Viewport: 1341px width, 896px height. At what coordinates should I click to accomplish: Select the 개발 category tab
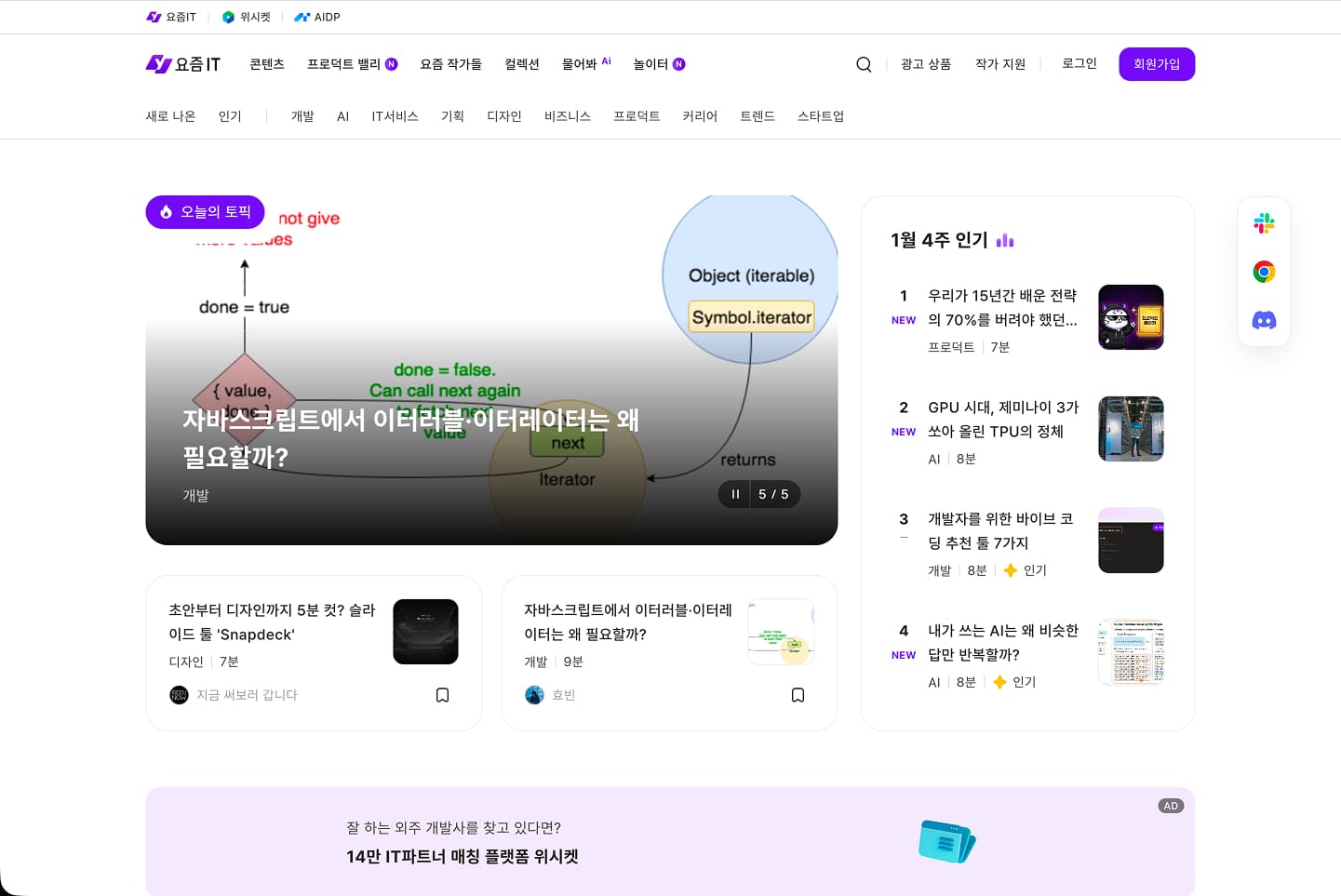point(302,115)
